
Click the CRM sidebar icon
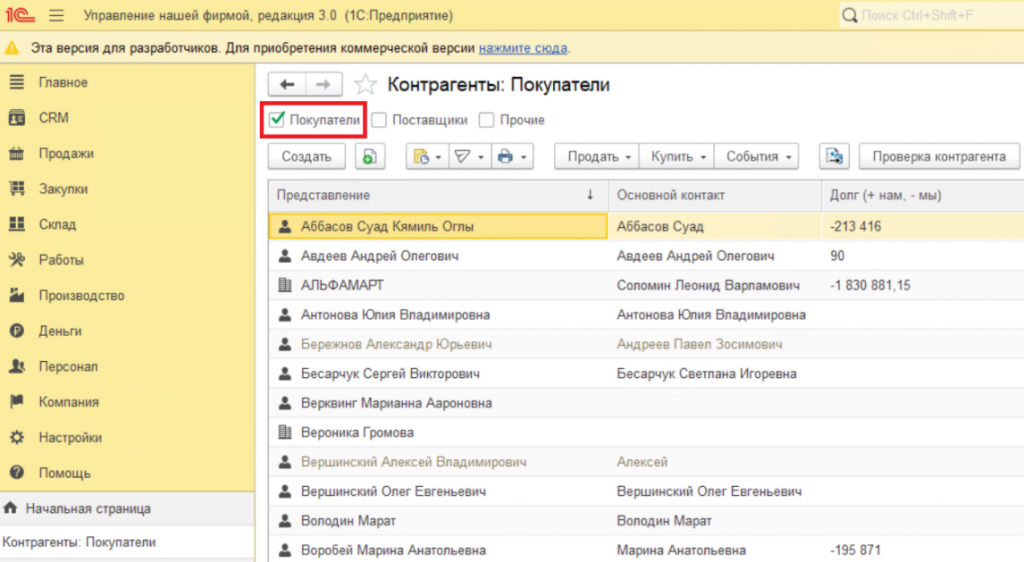point(17,117)
